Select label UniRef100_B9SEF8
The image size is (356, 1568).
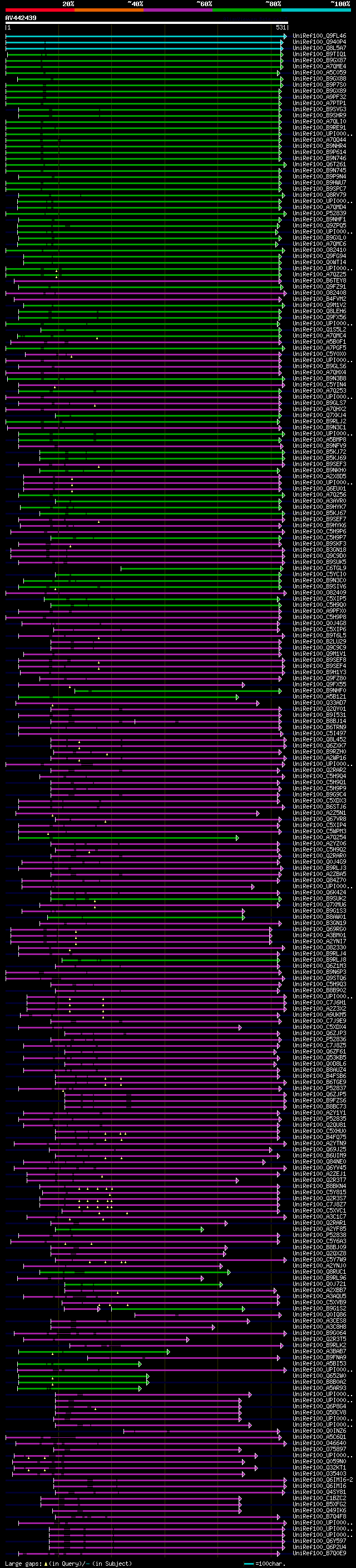point(319,660)
